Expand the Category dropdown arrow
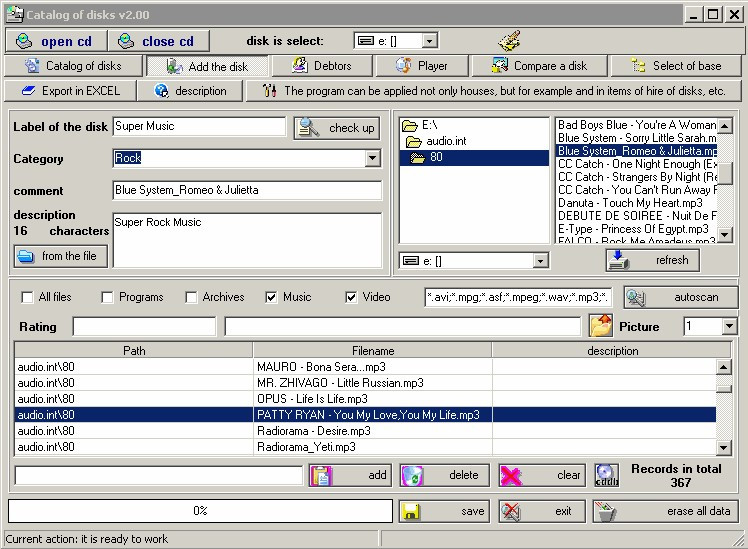The height and width of the screenshot is (549, 748). pos(373,158)
